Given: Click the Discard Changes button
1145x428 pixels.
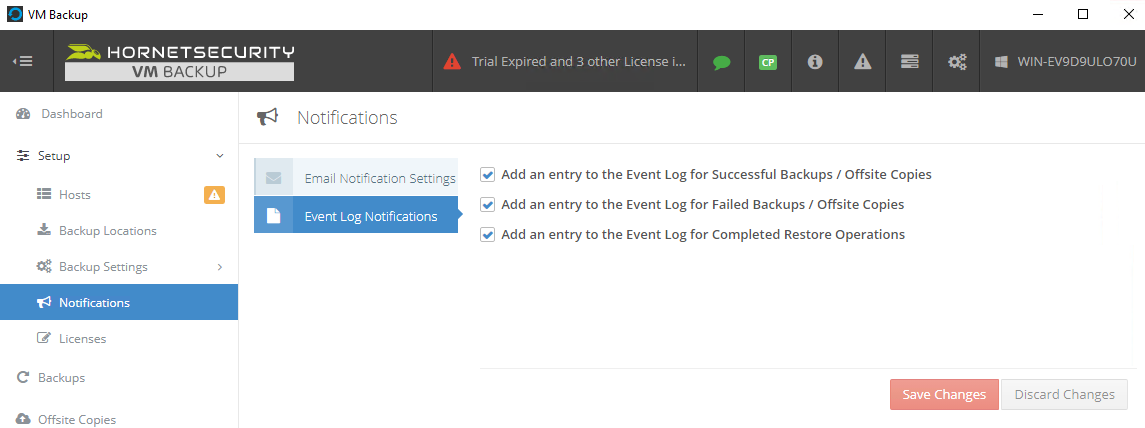Looking at the screenshot, I should pos(1064,394).
